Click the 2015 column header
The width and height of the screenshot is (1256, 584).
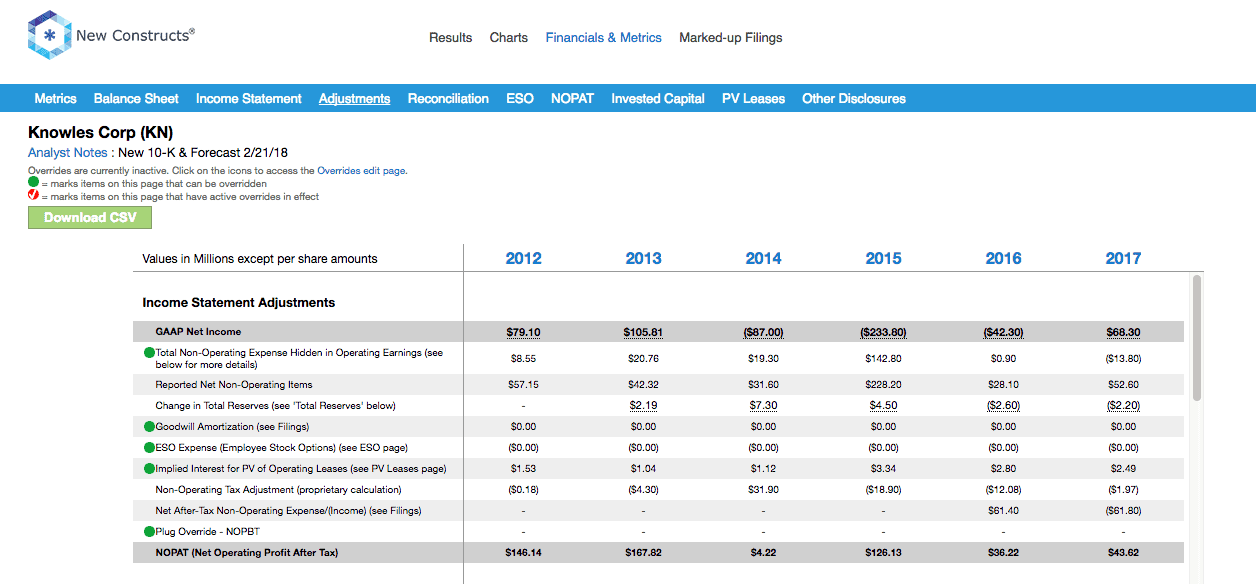coord(883,258)
